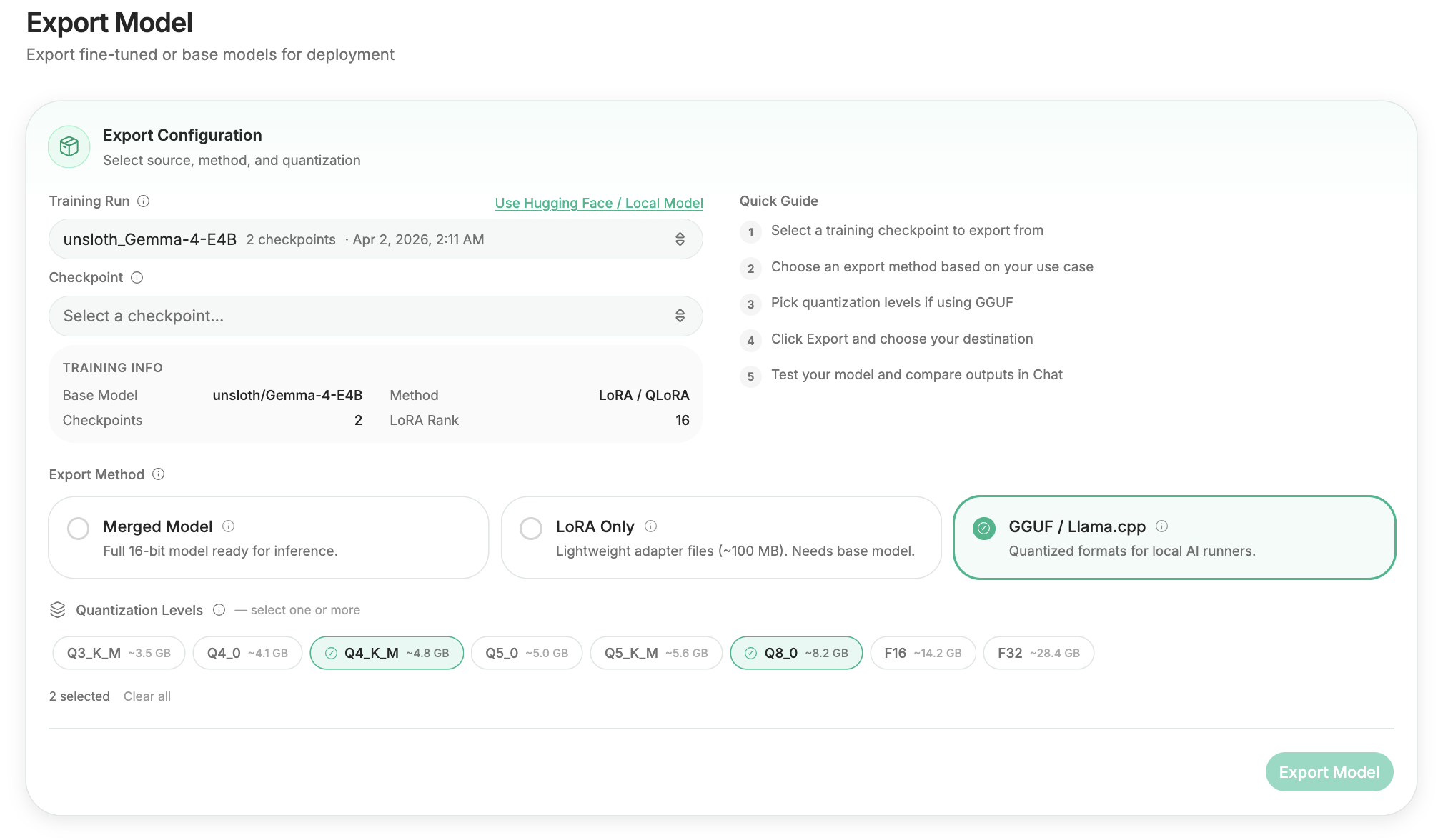Click the Export Configuration box icon
This screenshot has width=1448, height=840.
[x=69, y=147]
